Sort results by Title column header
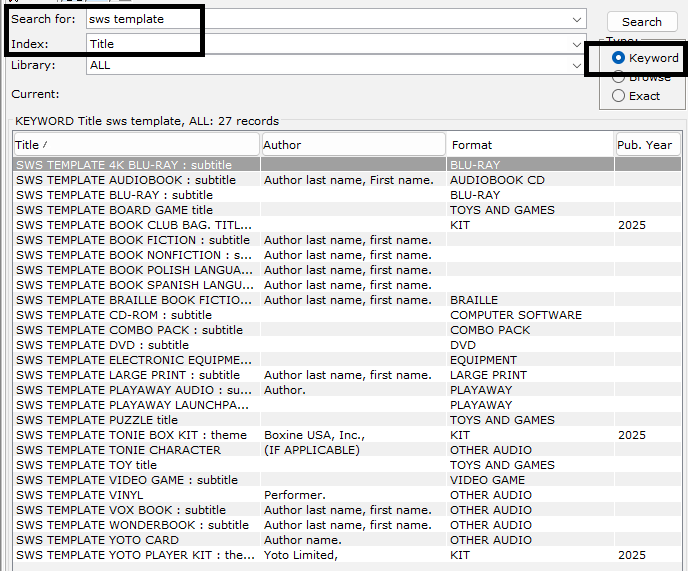The width and height of the screenshot is (688, 571). click(x=135, y=145)
